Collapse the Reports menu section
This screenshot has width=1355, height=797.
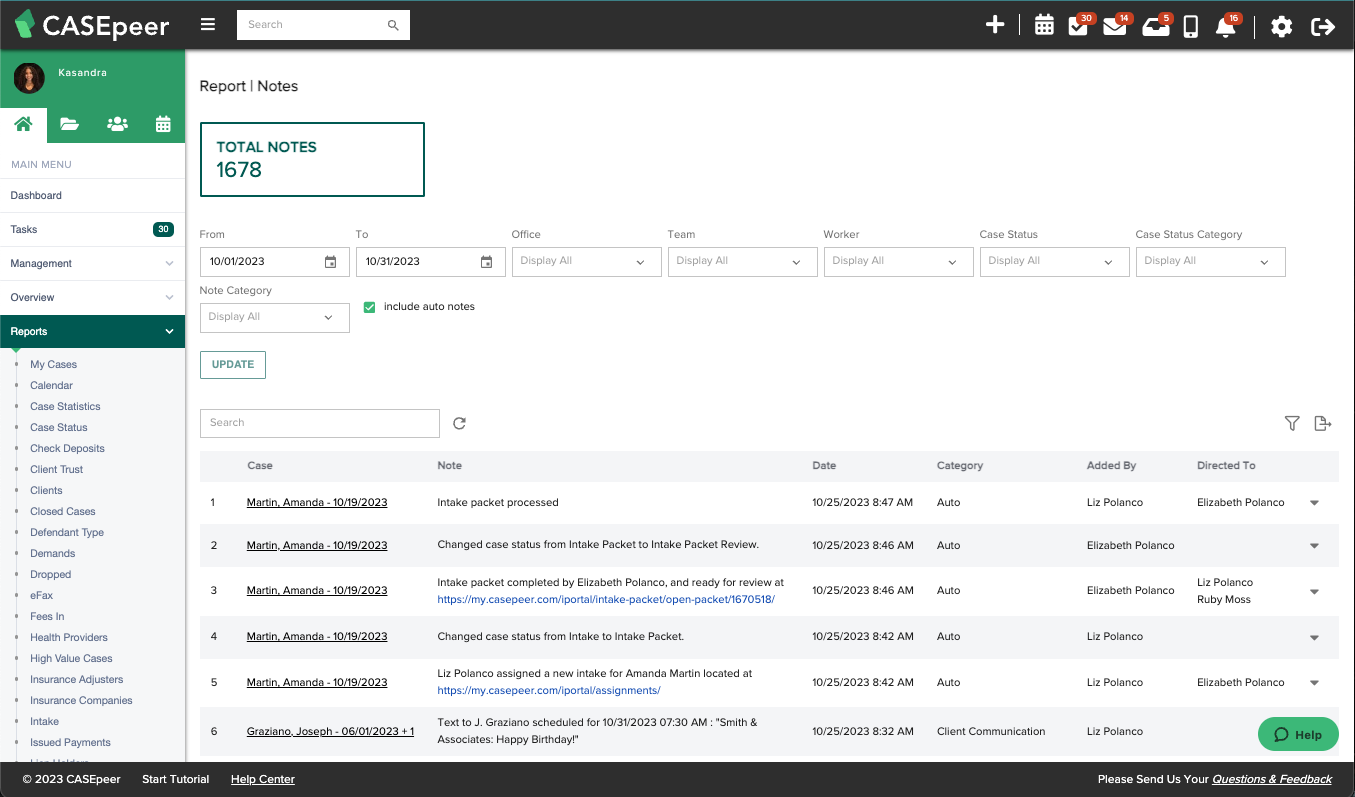[x=92, y=332]
